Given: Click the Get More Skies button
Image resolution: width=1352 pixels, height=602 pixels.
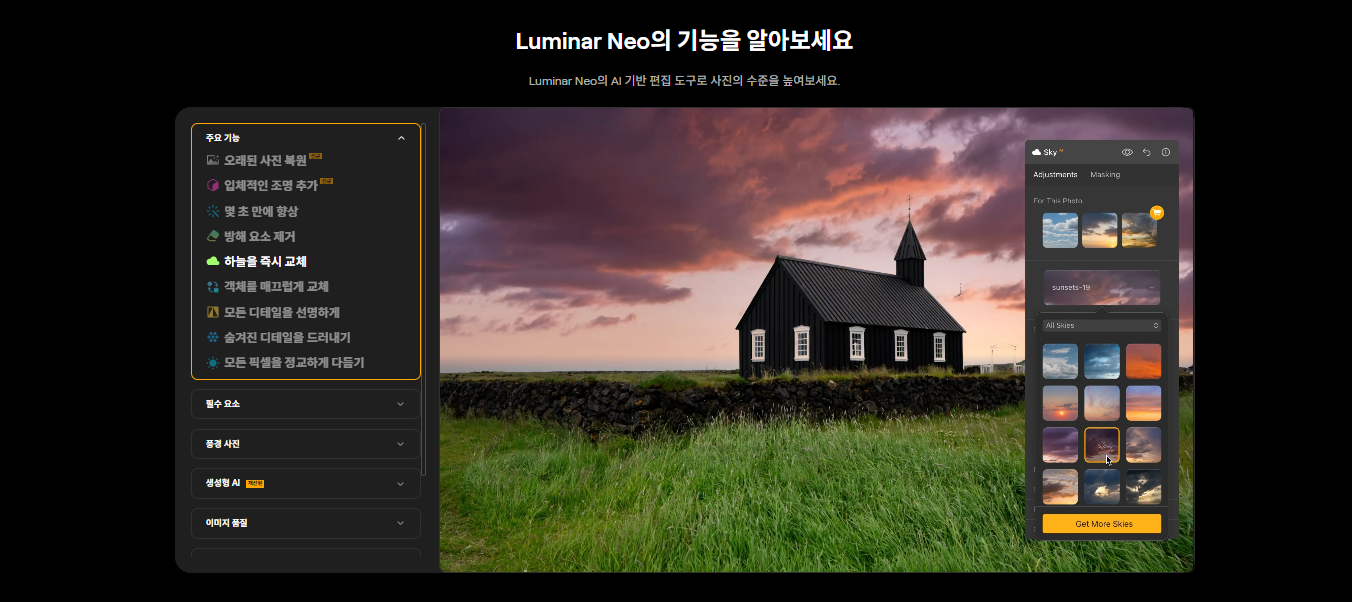Looking at the screenshot, I should [1102, 524].
